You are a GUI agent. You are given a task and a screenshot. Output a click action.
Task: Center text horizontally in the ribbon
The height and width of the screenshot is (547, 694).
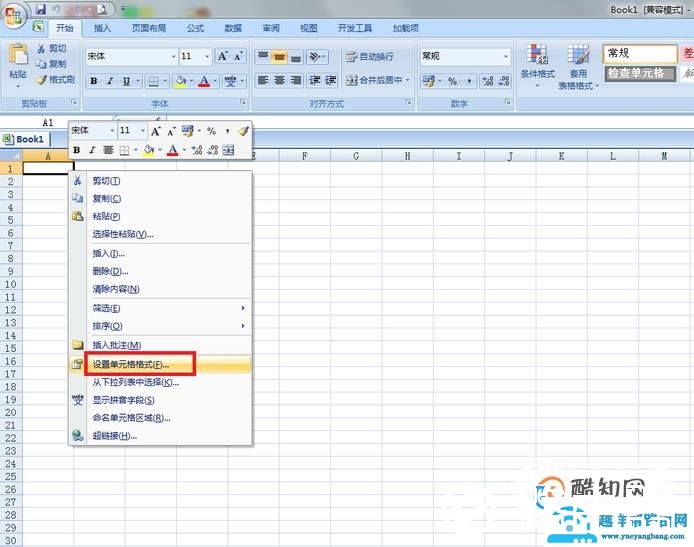(x=279, y=80)
